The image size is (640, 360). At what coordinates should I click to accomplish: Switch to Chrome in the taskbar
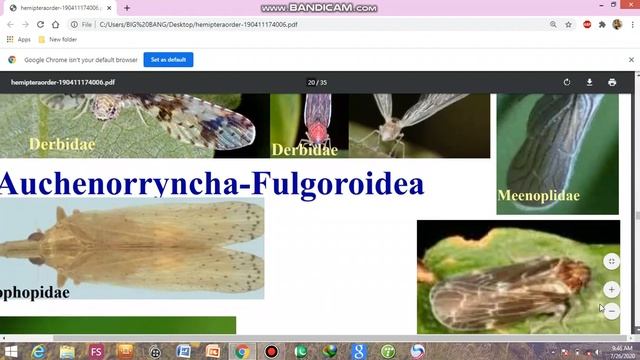tap(242, 351)
